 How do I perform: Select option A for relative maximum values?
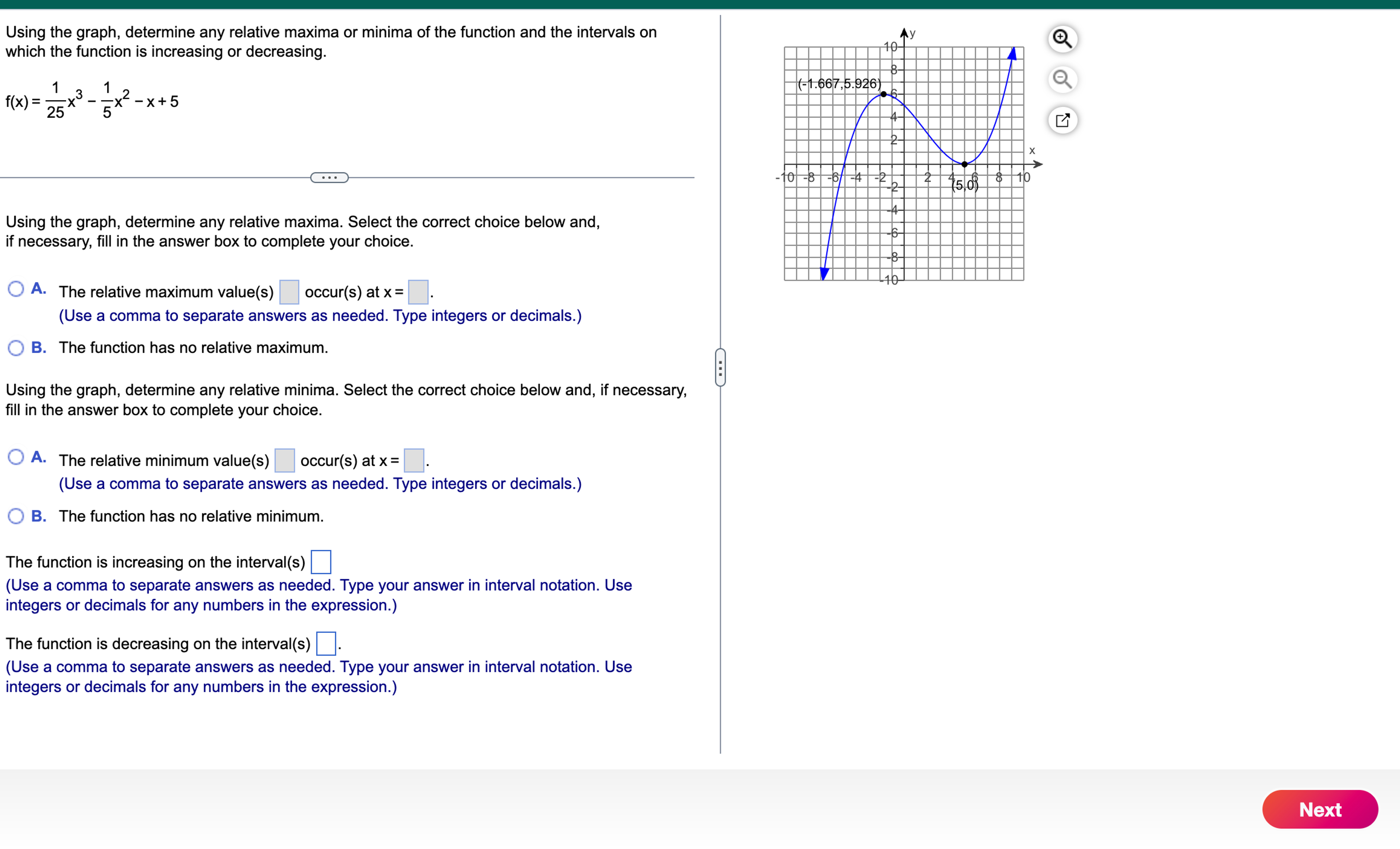(x=16, y=289)
